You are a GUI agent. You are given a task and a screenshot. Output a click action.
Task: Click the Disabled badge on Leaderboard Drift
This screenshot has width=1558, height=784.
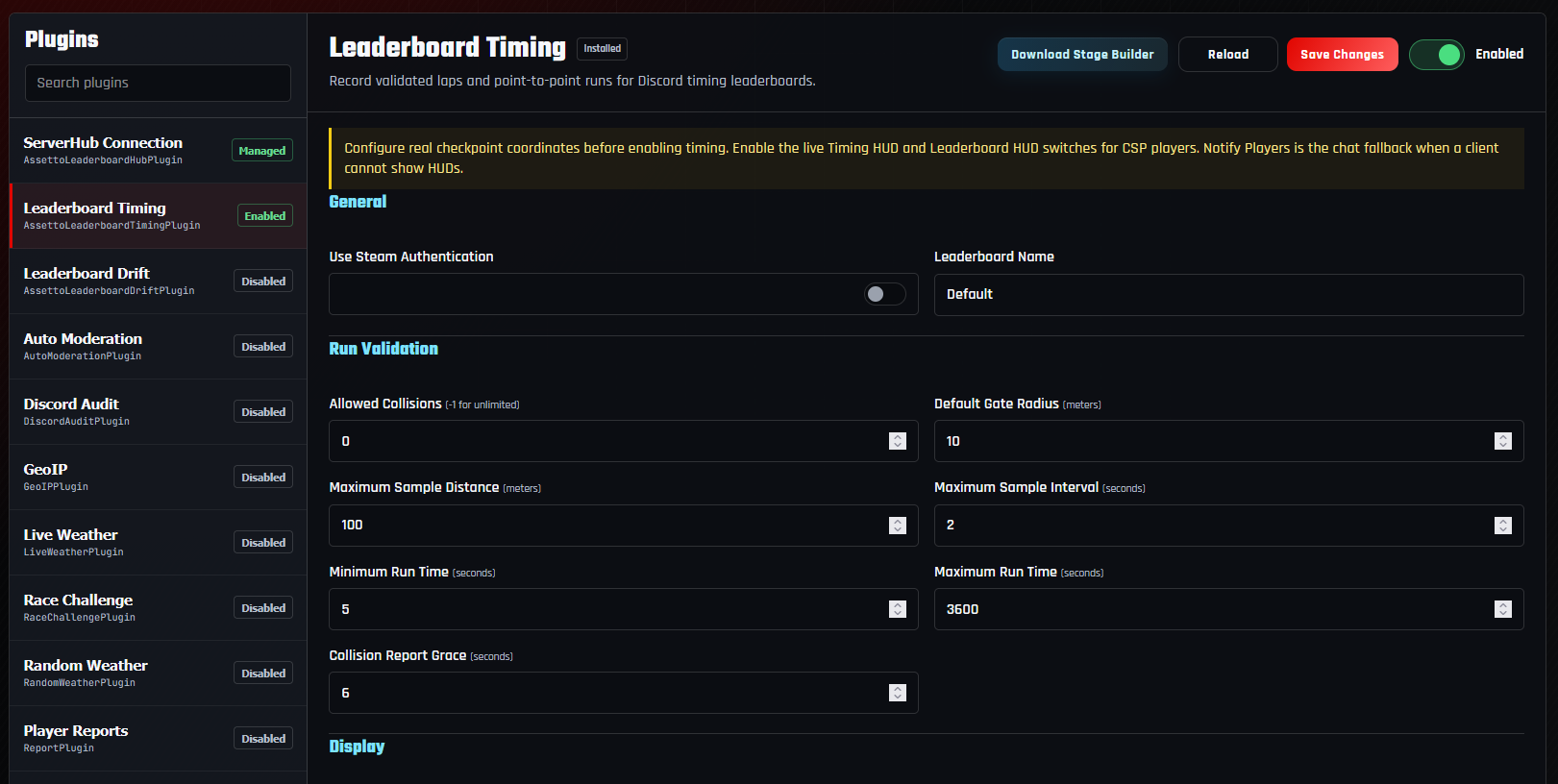(x=263, y=282)
